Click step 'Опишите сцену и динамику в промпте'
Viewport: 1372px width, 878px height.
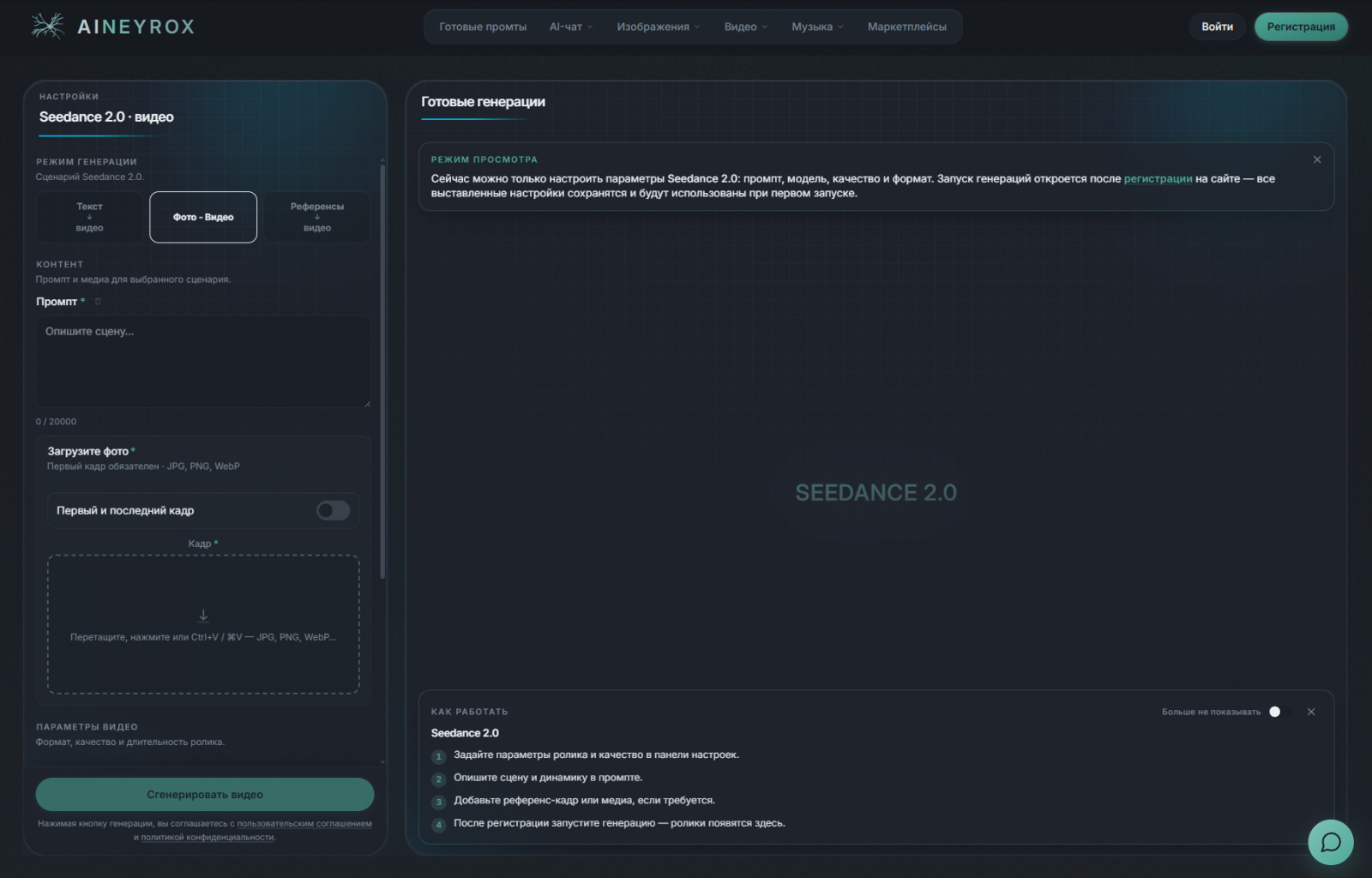click(548, 778)
